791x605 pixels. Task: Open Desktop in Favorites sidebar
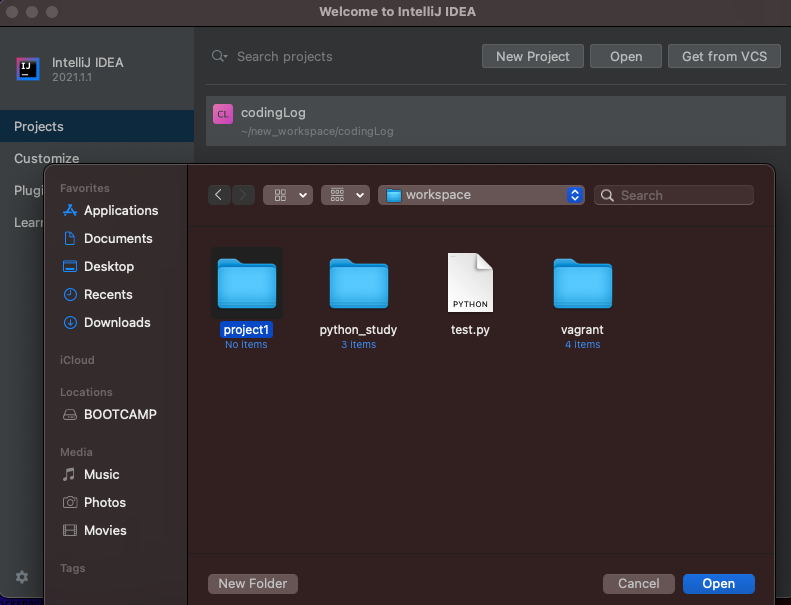(99, 266)
